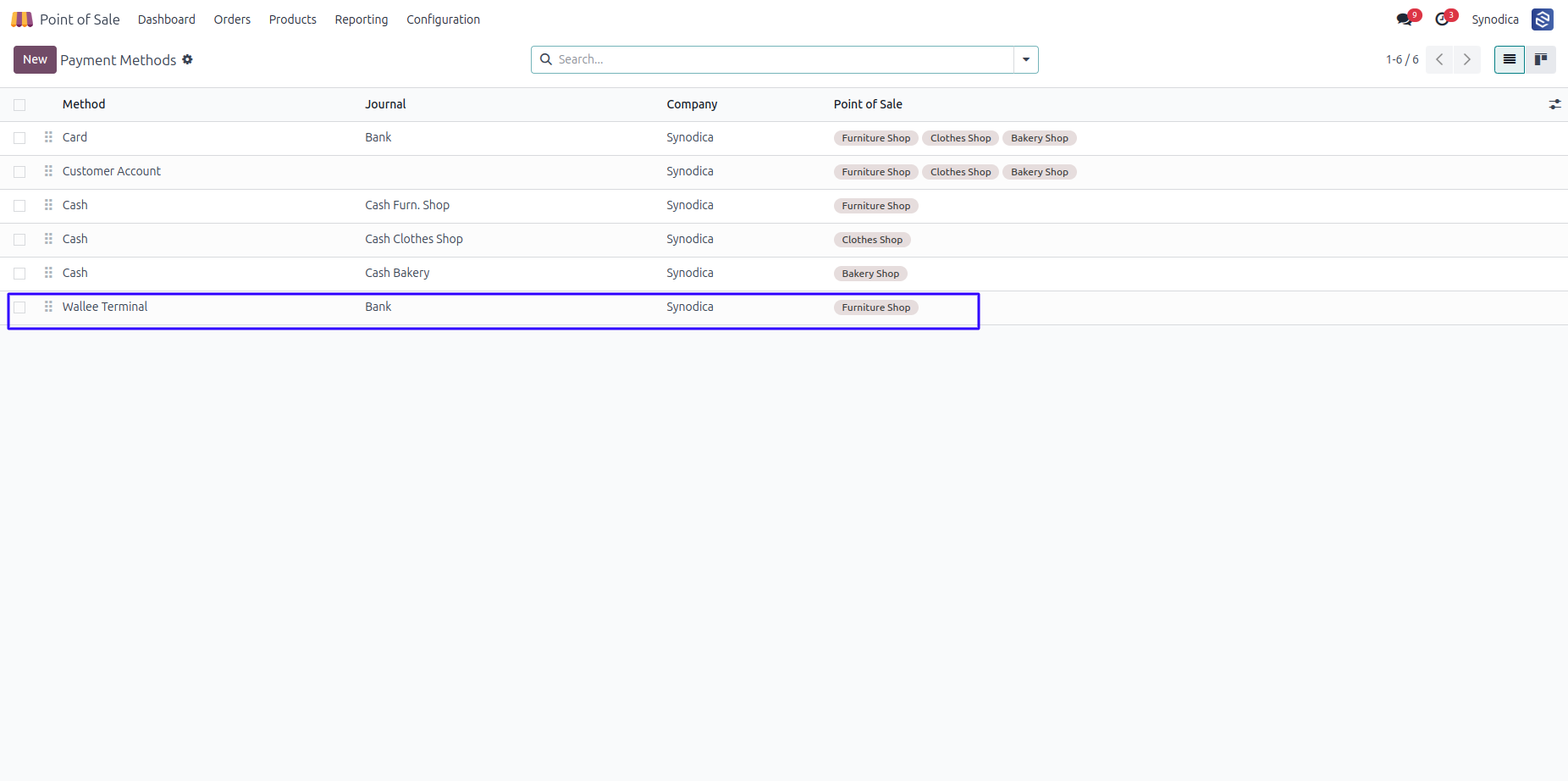Viewport: 1568px width, 781px height.
Task: Click Bakery Shop tag in Customer Account row
Action: (x=1040, y=172)
